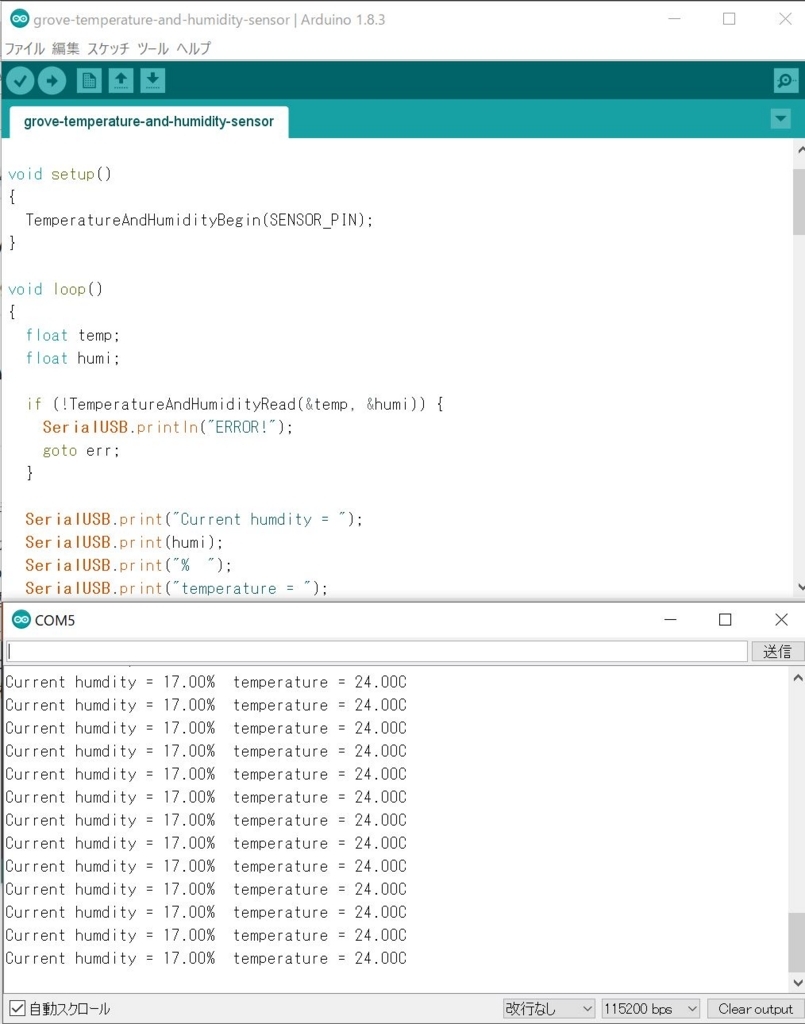Focus the serial monitor send input field
Screen dimensions: 805x1024
coord(377,651)
